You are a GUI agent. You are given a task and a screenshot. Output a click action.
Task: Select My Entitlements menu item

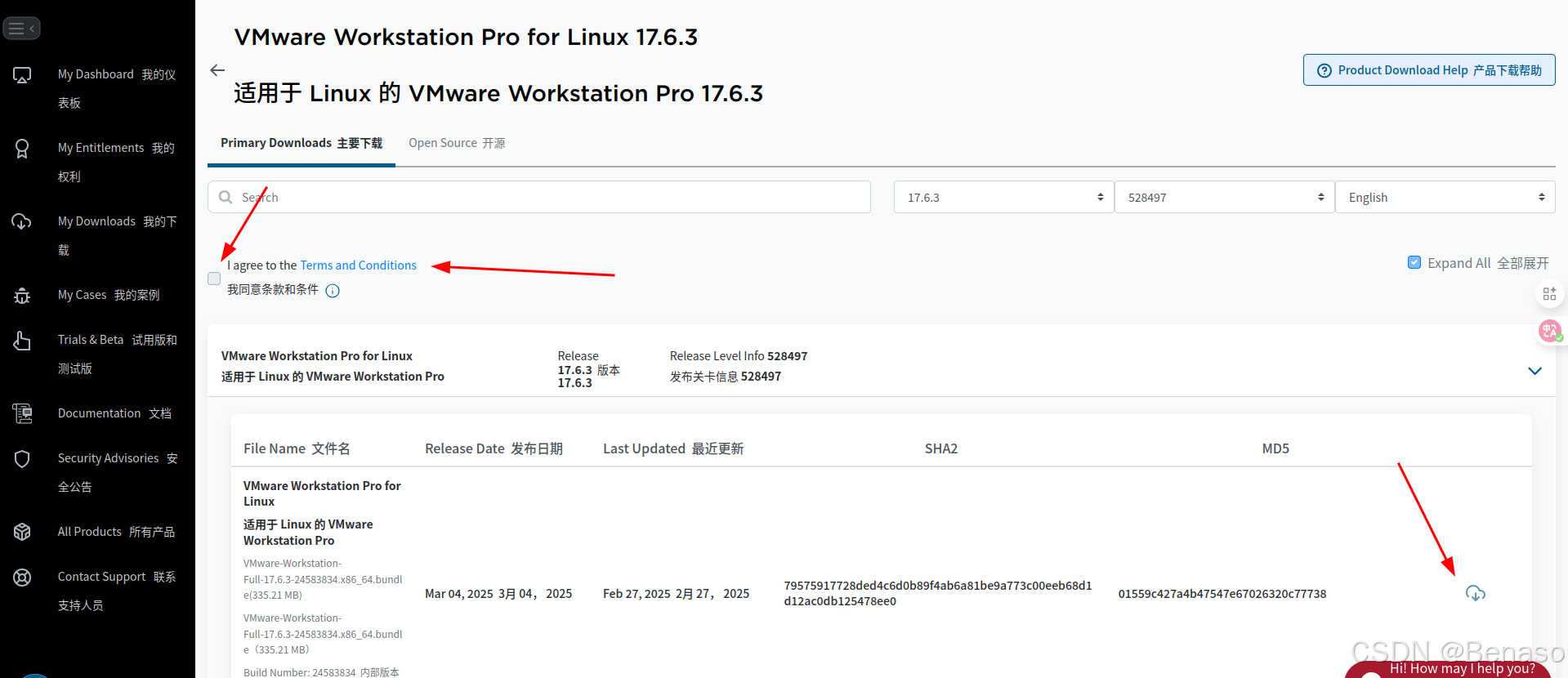(117, 162)
